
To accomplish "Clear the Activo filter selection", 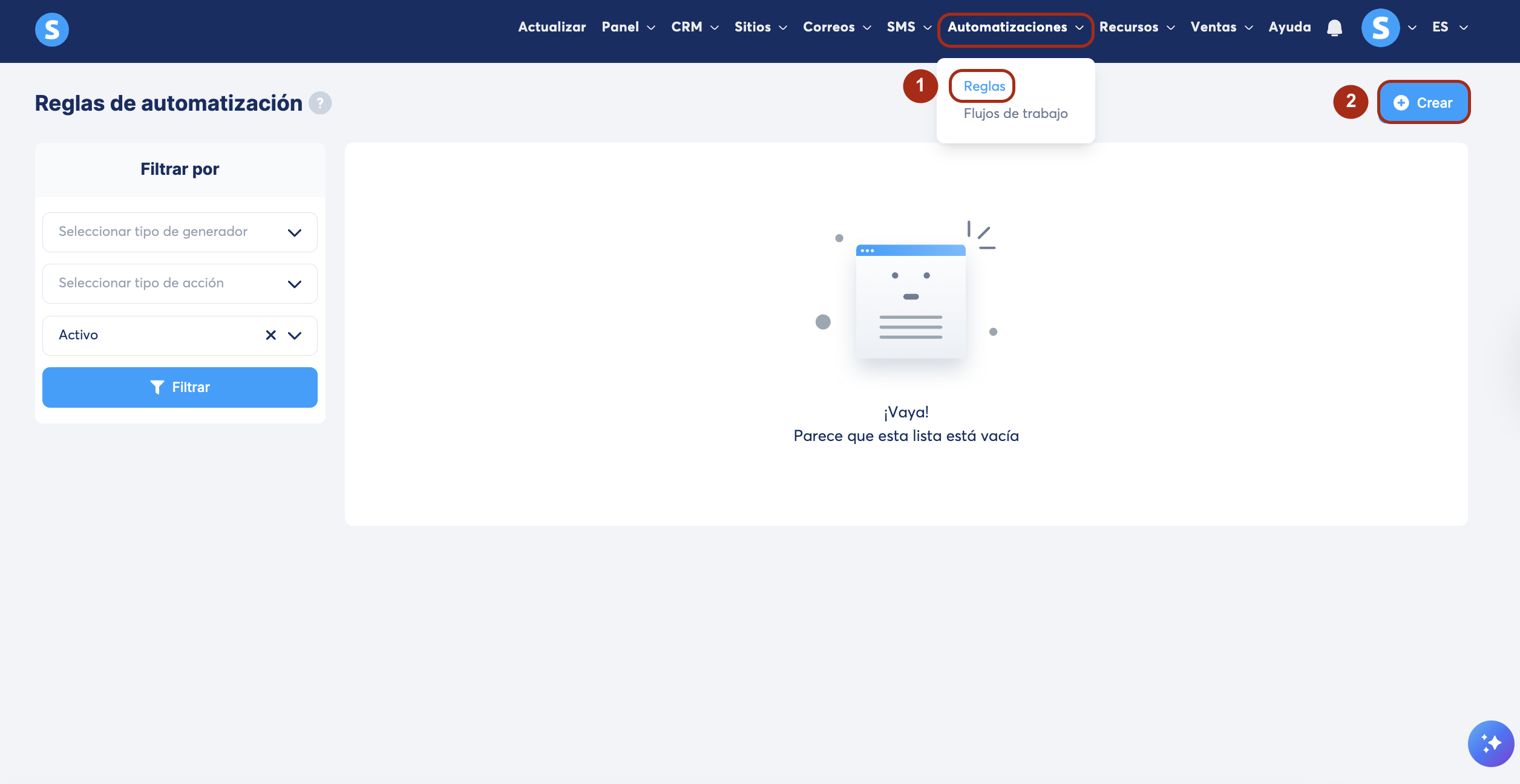I will pyautogui.click(x=270, y=335).
